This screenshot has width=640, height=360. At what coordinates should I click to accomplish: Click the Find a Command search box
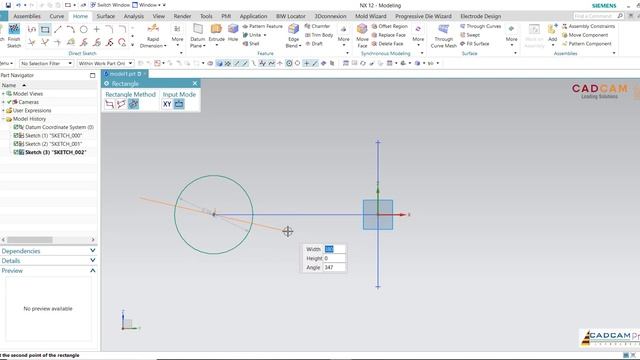click(x=598, y=16)
